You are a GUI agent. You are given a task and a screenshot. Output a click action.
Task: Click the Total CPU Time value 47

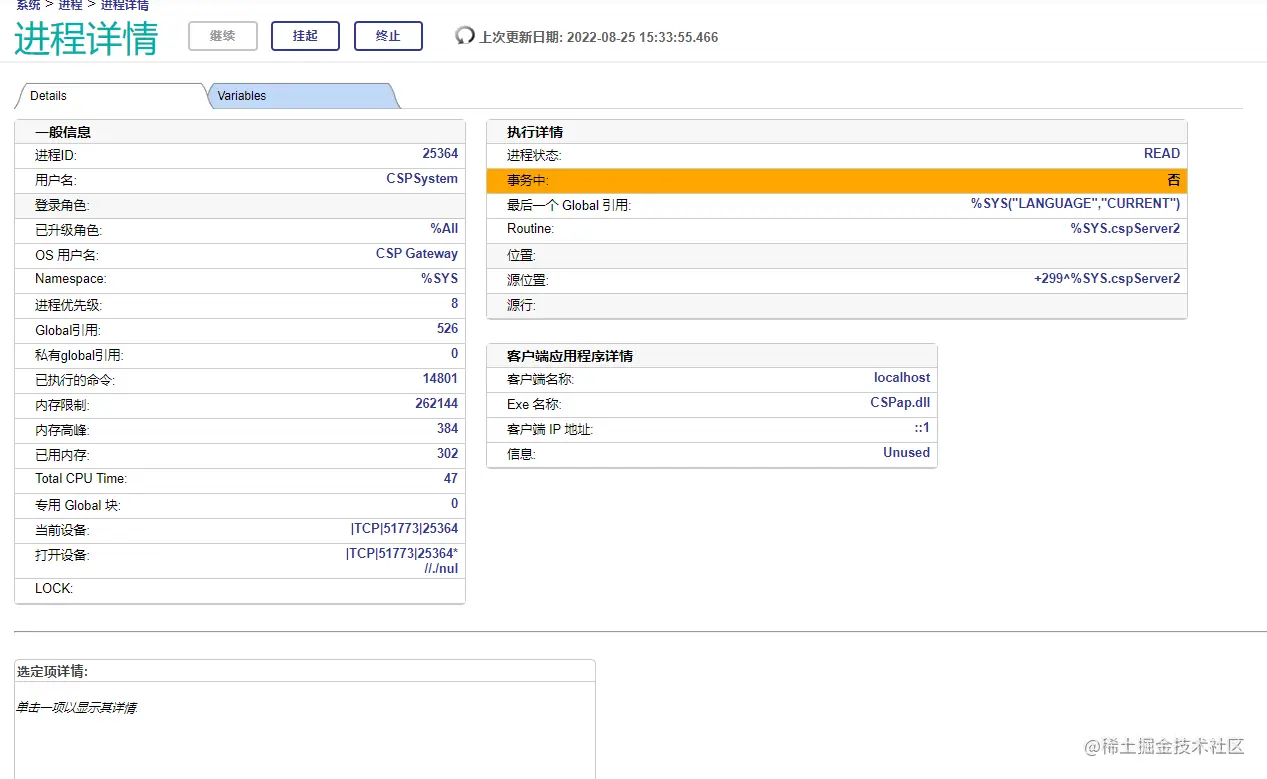point(451,478)
